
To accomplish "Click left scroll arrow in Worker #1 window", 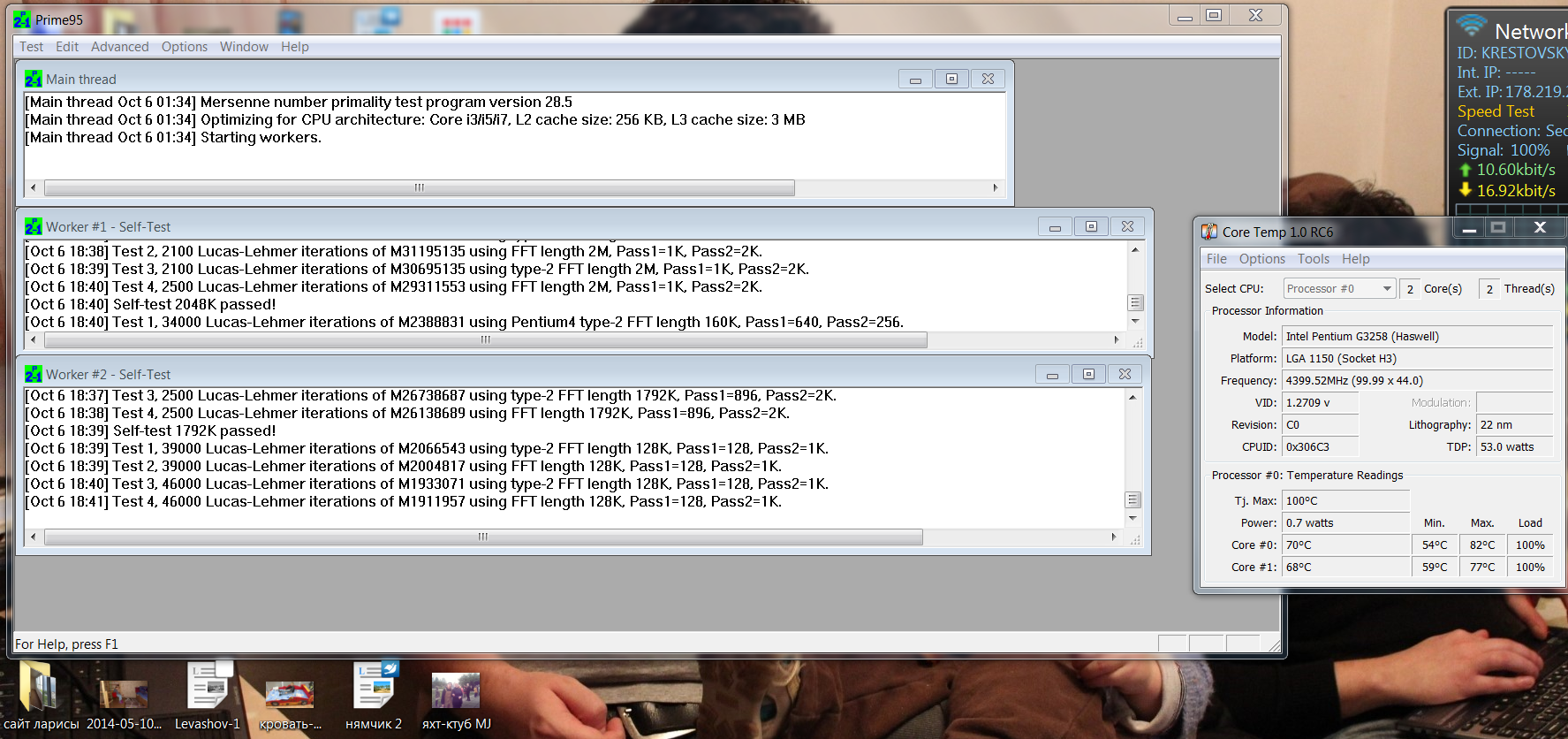I will pyautogui.click(x=34, y=339).
